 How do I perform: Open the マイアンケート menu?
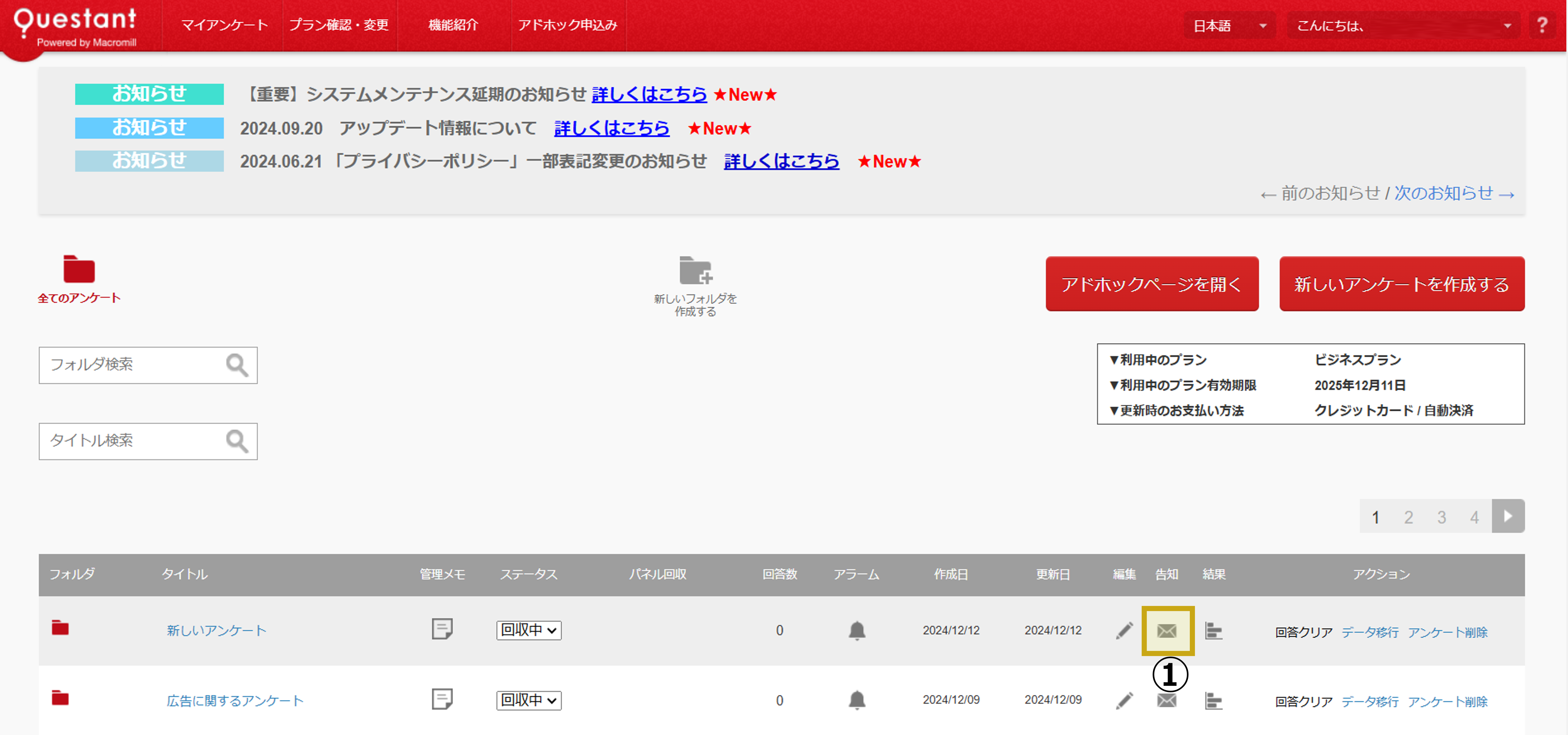tap(224, 25)
